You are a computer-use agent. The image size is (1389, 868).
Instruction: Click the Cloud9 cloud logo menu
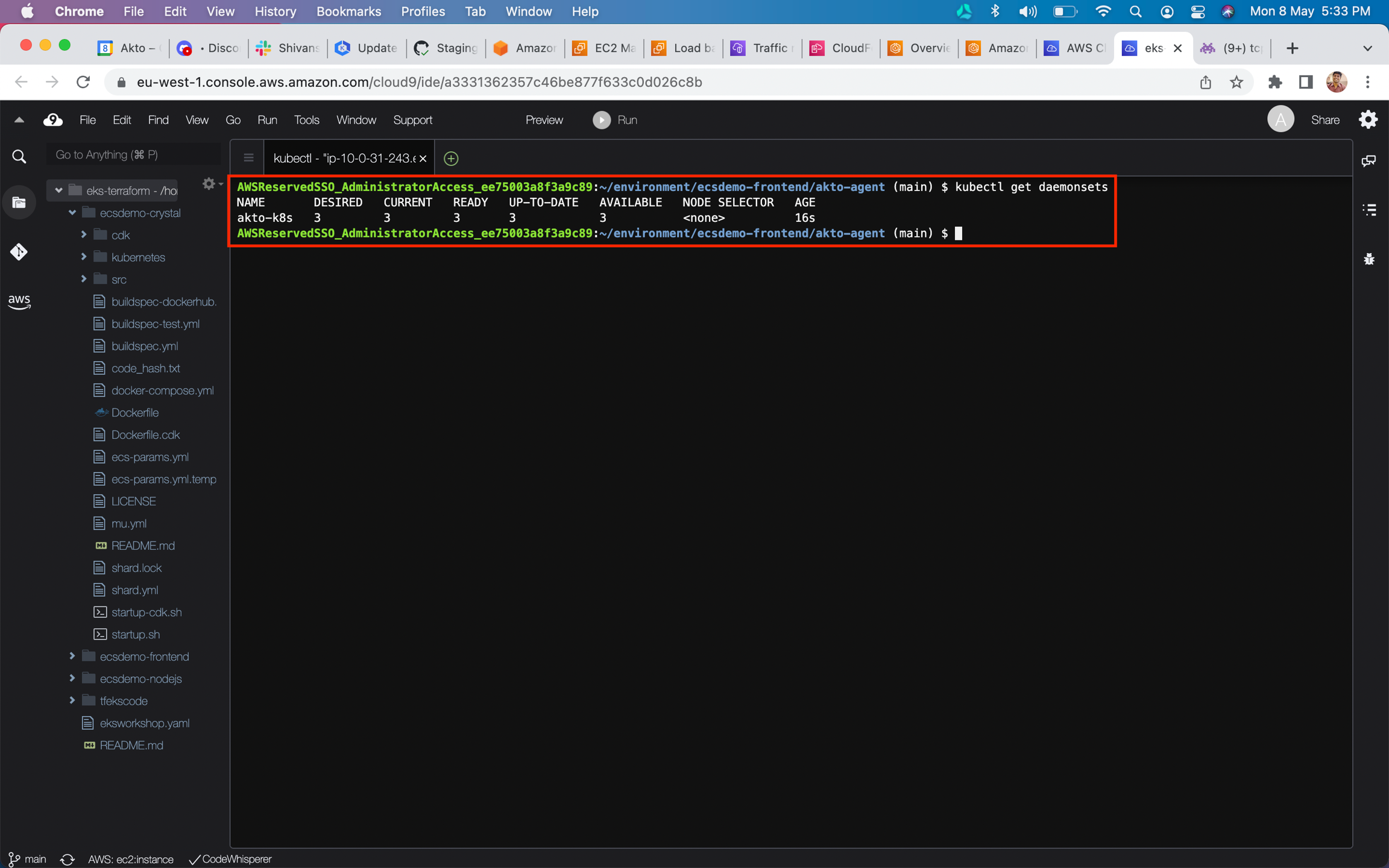[x=53, y=120]
